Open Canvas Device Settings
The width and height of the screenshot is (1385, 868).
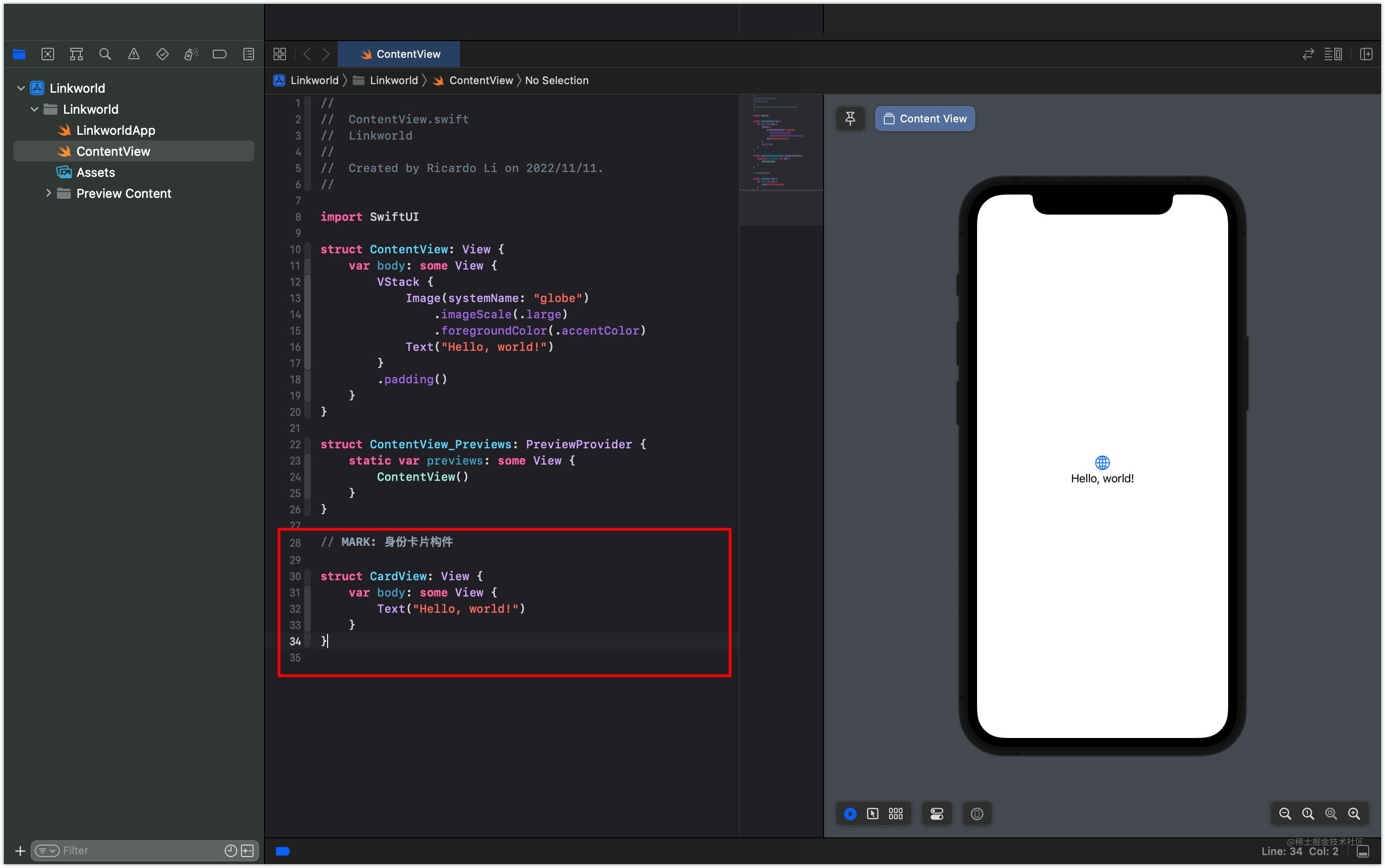937,814
